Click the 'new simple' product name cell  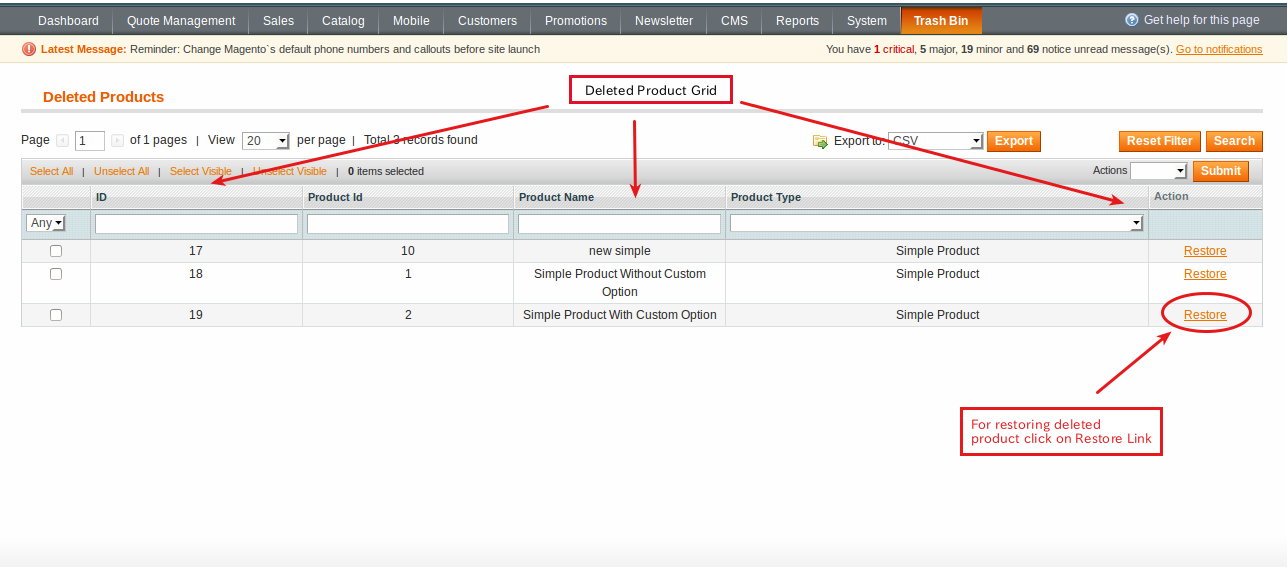point(620,251)
